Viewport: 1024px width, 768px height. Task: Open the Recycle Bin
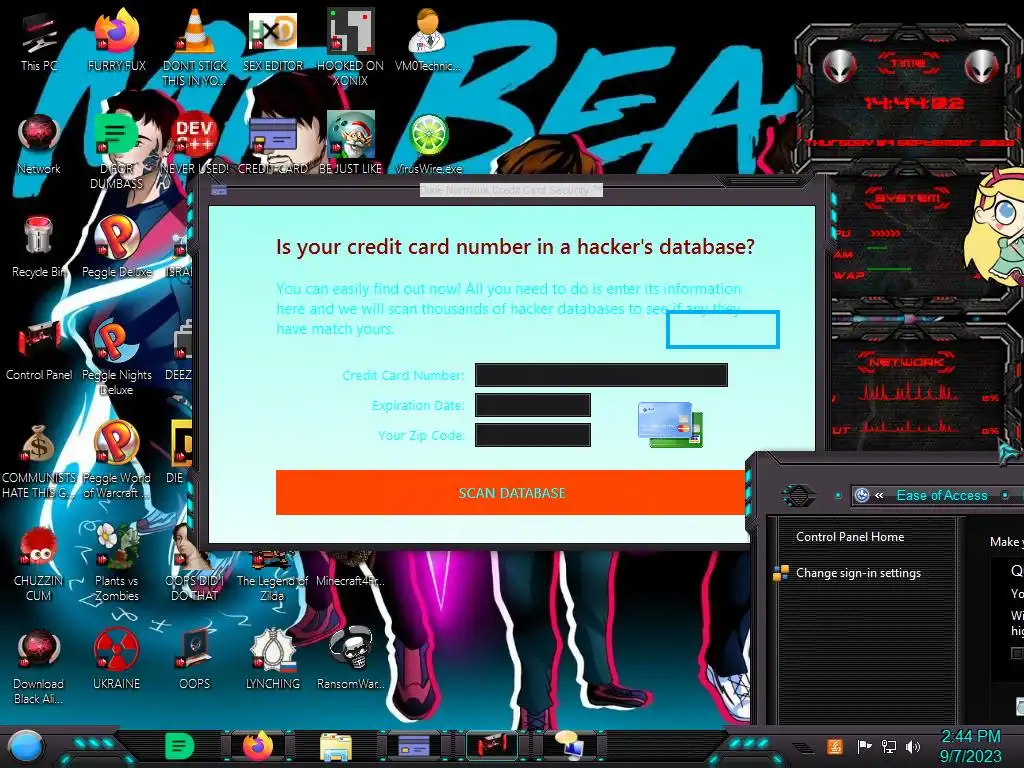(39, 247)
